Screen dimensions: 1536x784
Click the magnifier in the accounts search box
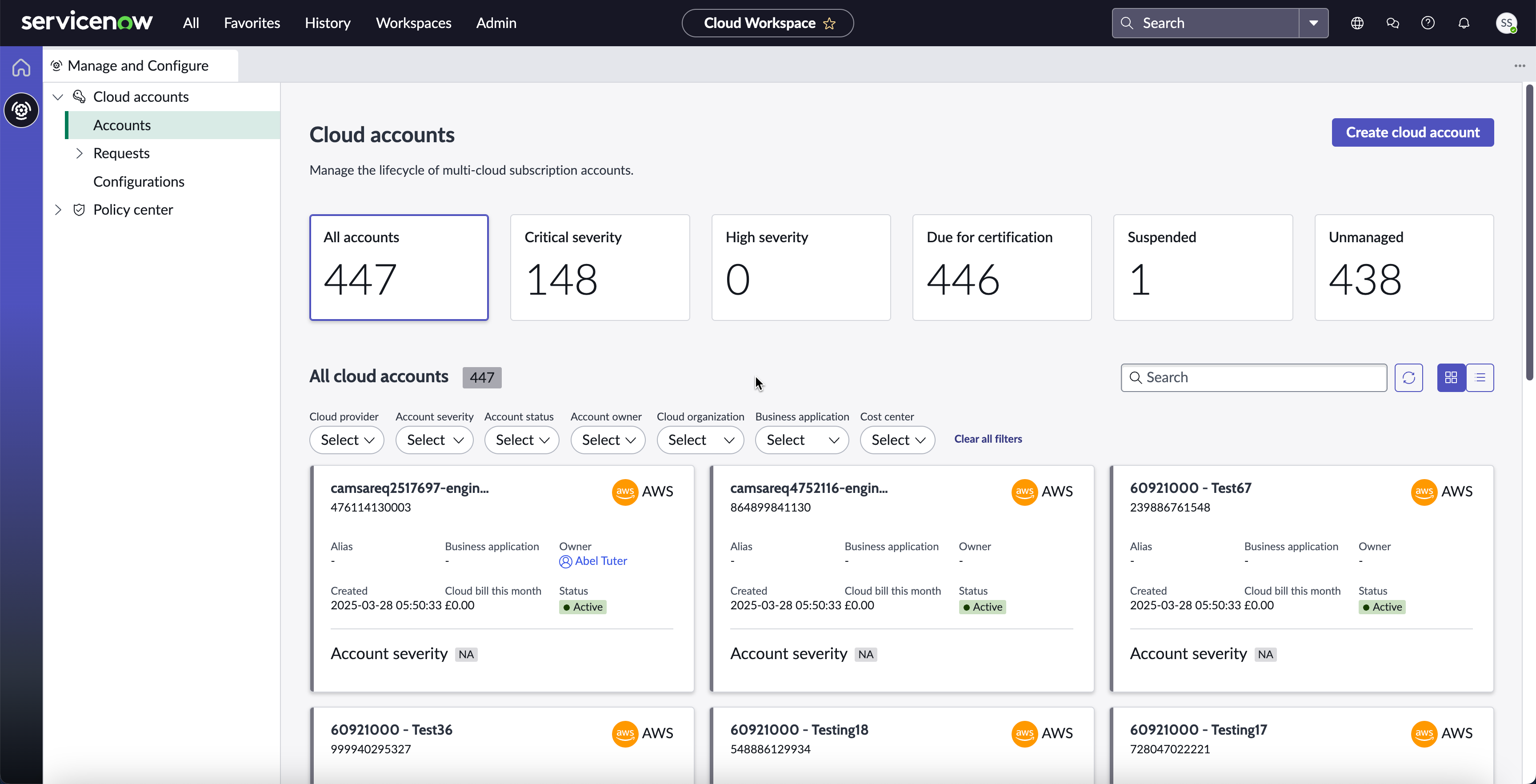[x=1135, y=377]
